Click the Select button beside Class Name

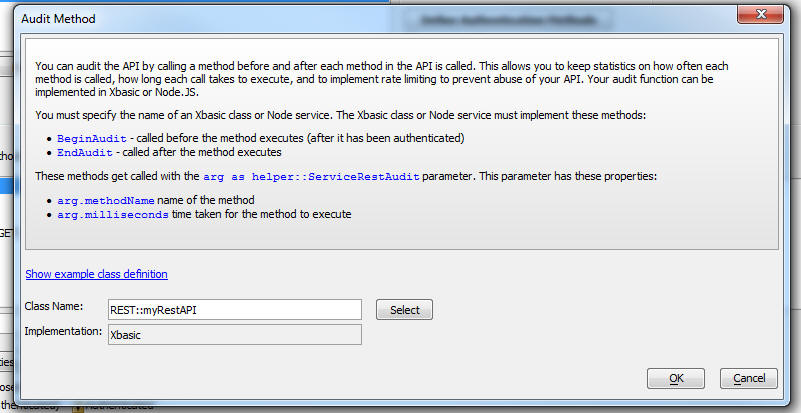(x=405, y=310)
